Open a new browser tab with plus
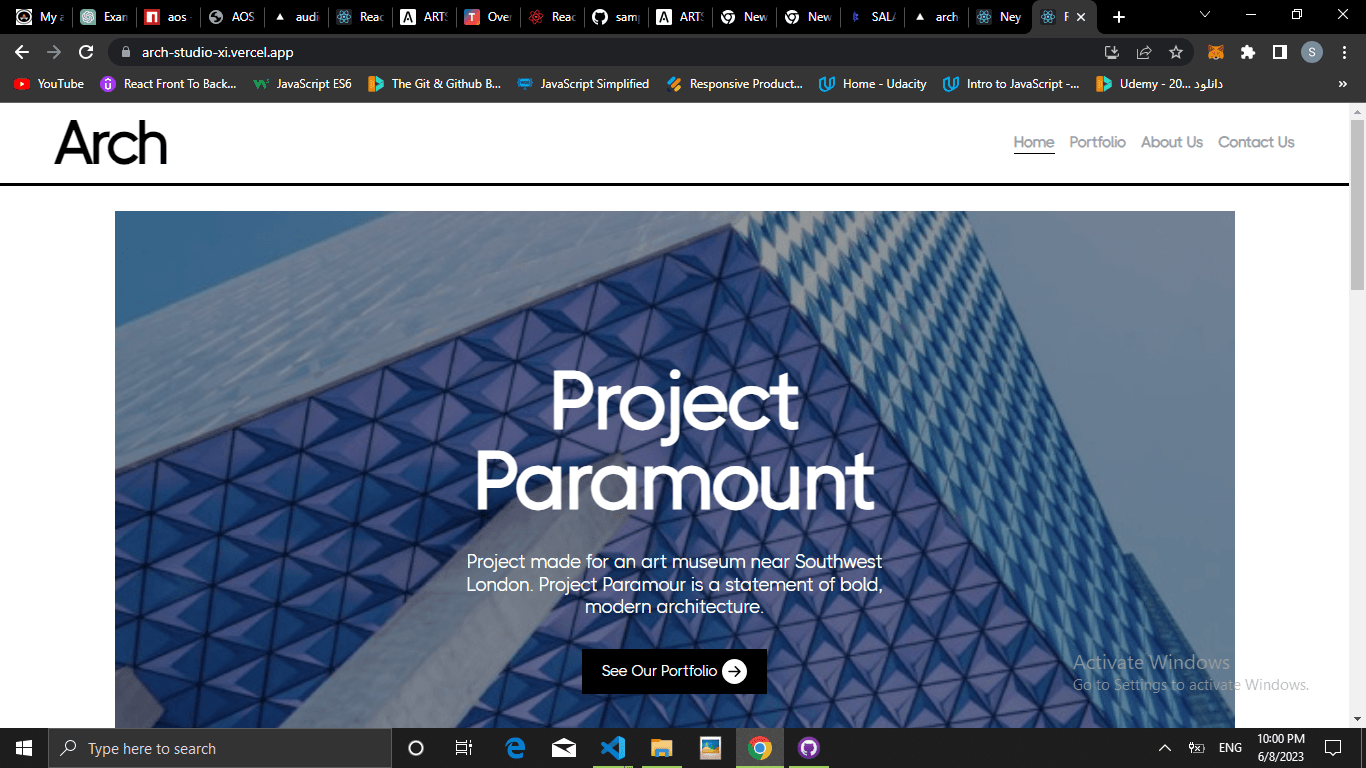The width and height of the screenshot is (1366, 768). tap(1119, 17)
